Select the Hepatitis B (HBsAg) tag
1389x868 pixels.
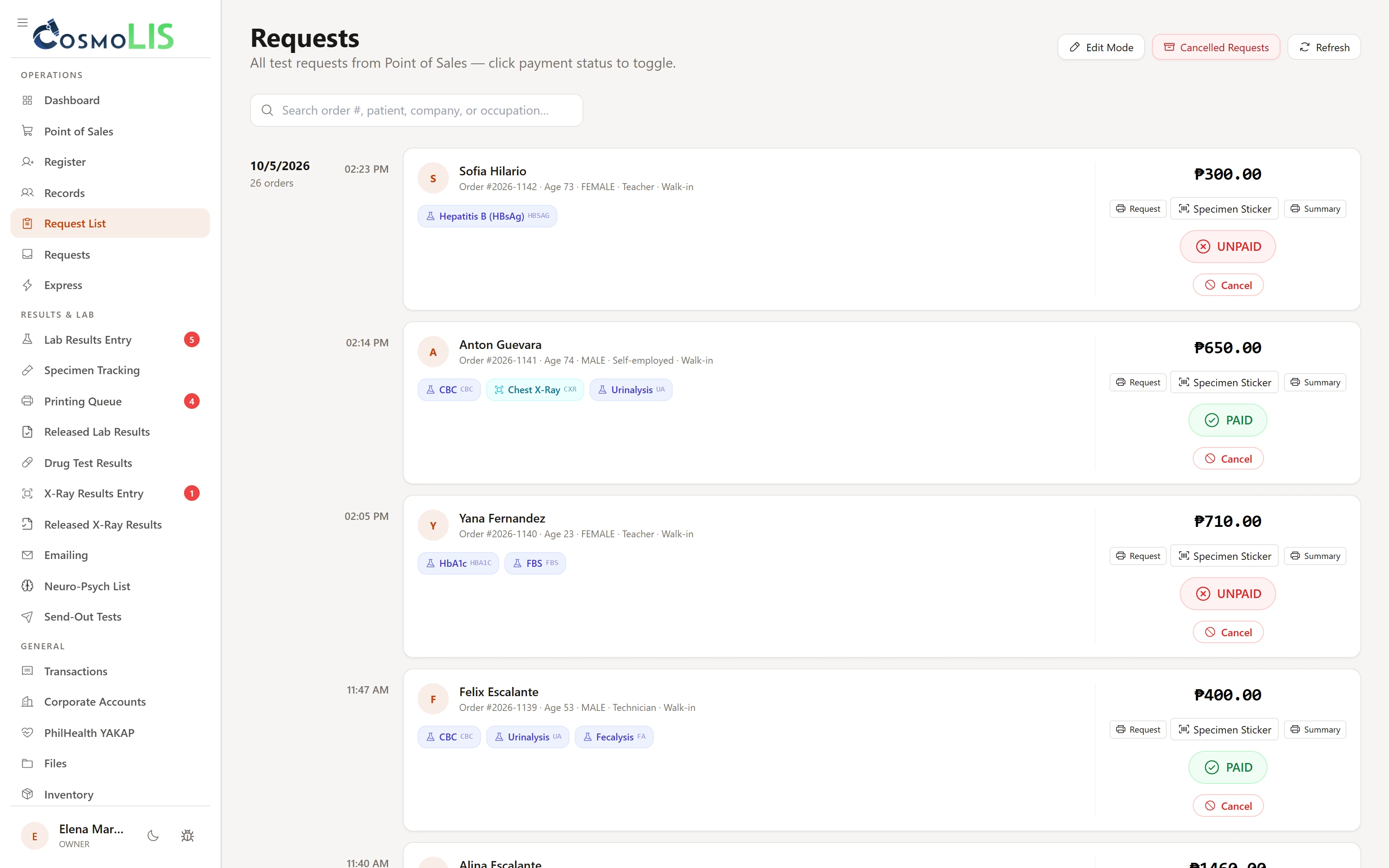[487, 216]
